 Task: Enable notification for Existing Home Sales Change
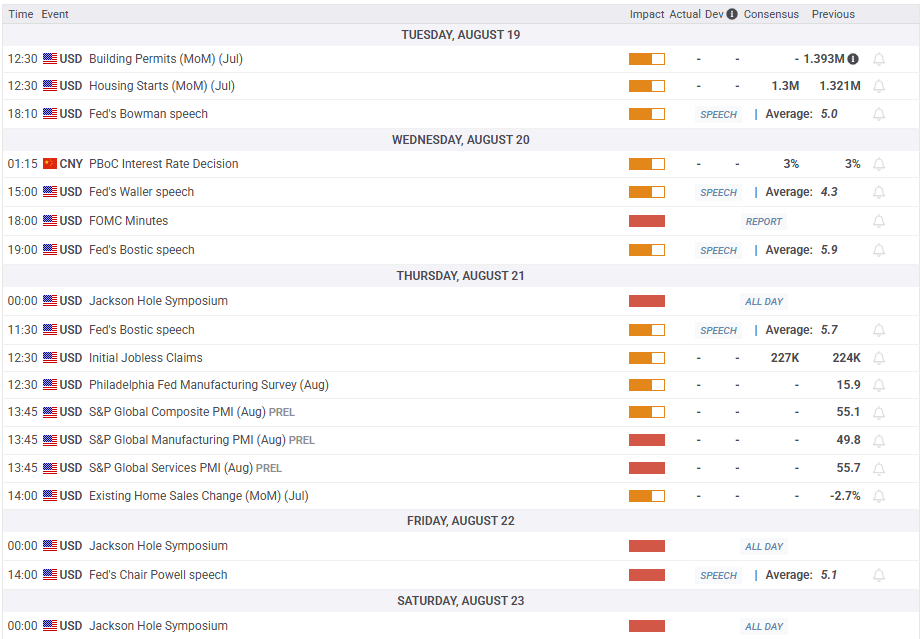pyautogui.click(x=879, y=496)
